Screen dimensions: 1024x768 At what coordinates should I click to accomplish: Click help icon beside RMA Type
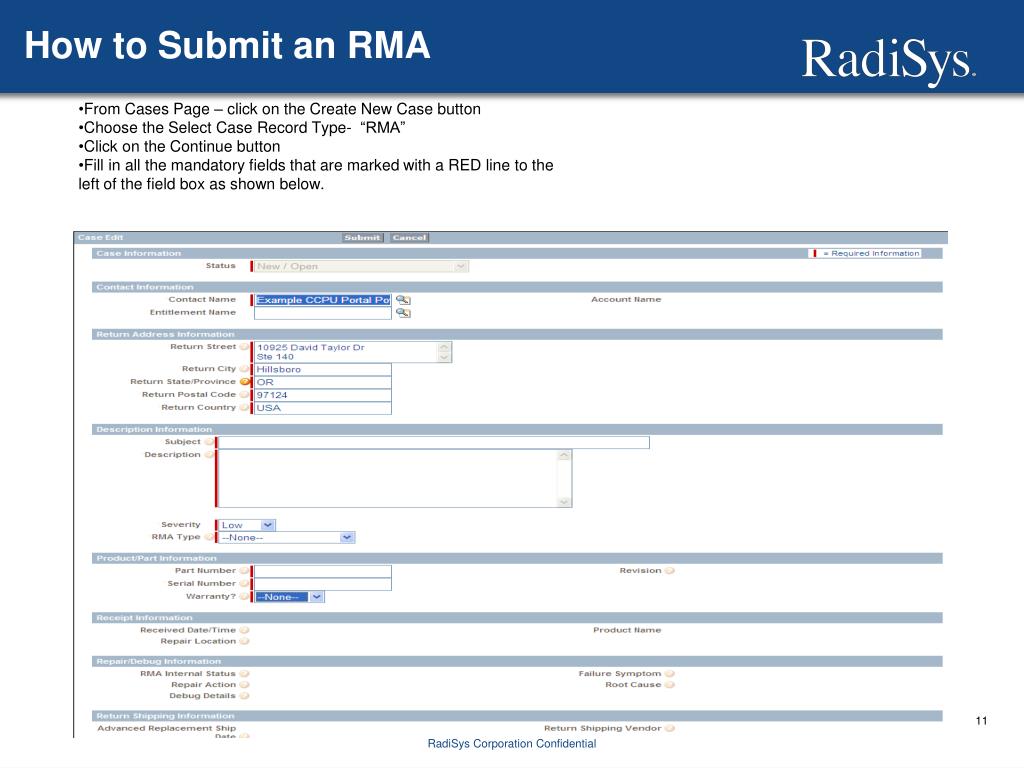pyautogui.click(x=209, y=537)
